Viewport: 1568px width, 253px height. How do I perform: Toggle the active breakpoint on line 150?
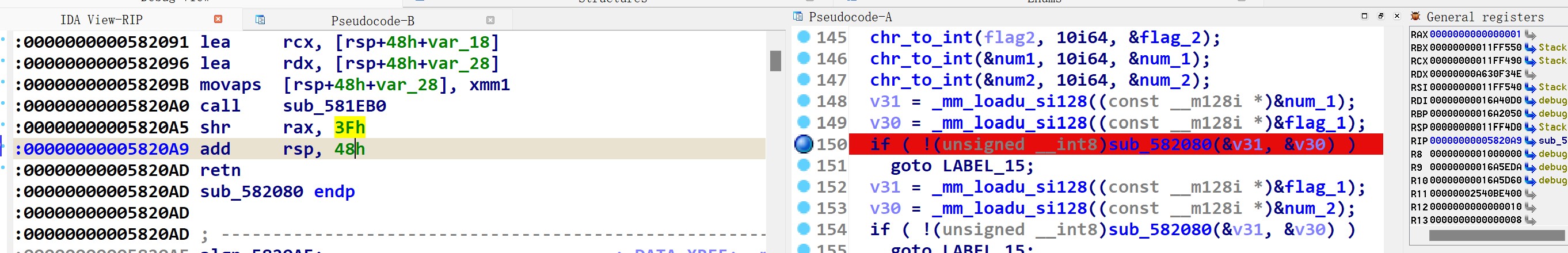pyautogui.click(x=804, y=144)
